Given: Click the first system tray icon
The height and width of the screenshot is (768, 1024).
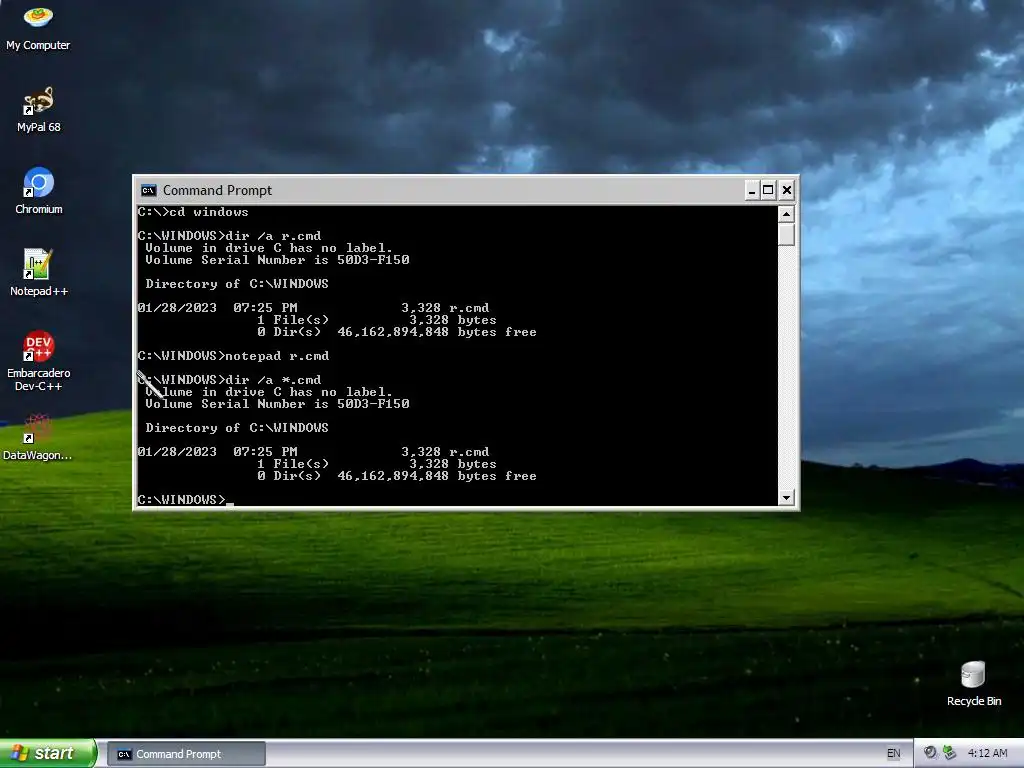Looking at the screenshot, I should (930, 753).
